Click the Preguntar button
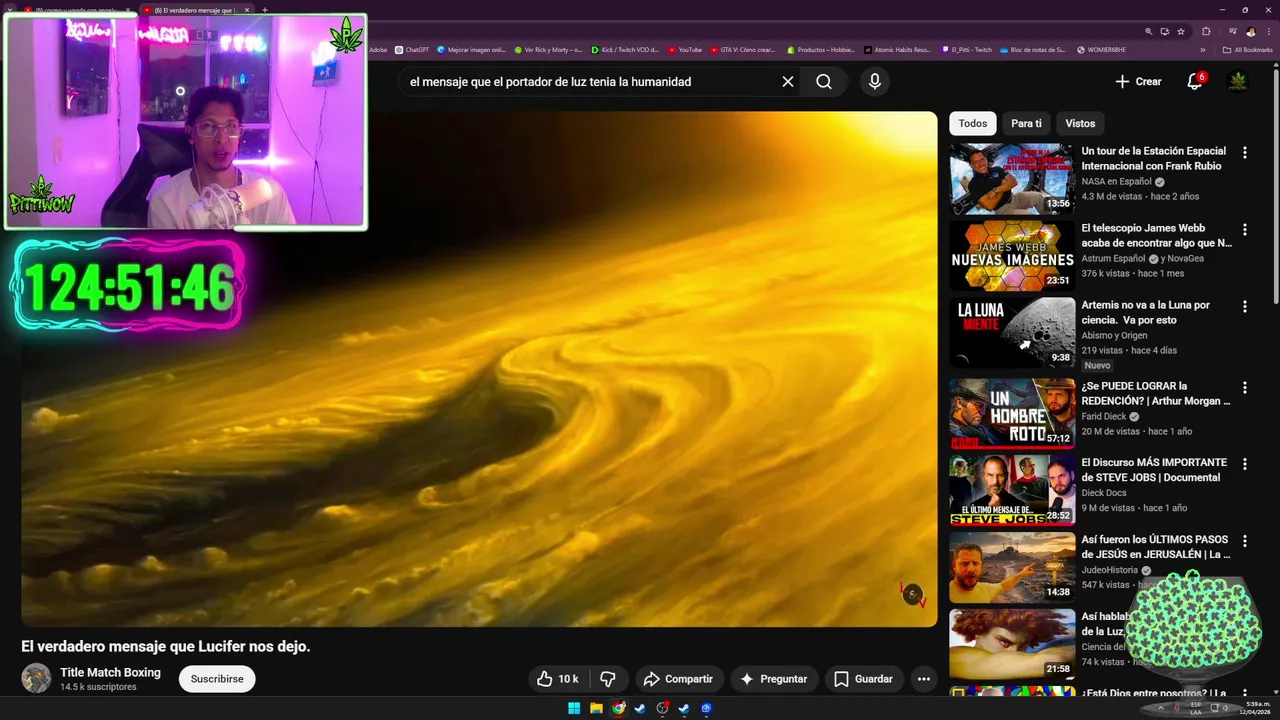The image size is (1280, 720). click(774, 679)
